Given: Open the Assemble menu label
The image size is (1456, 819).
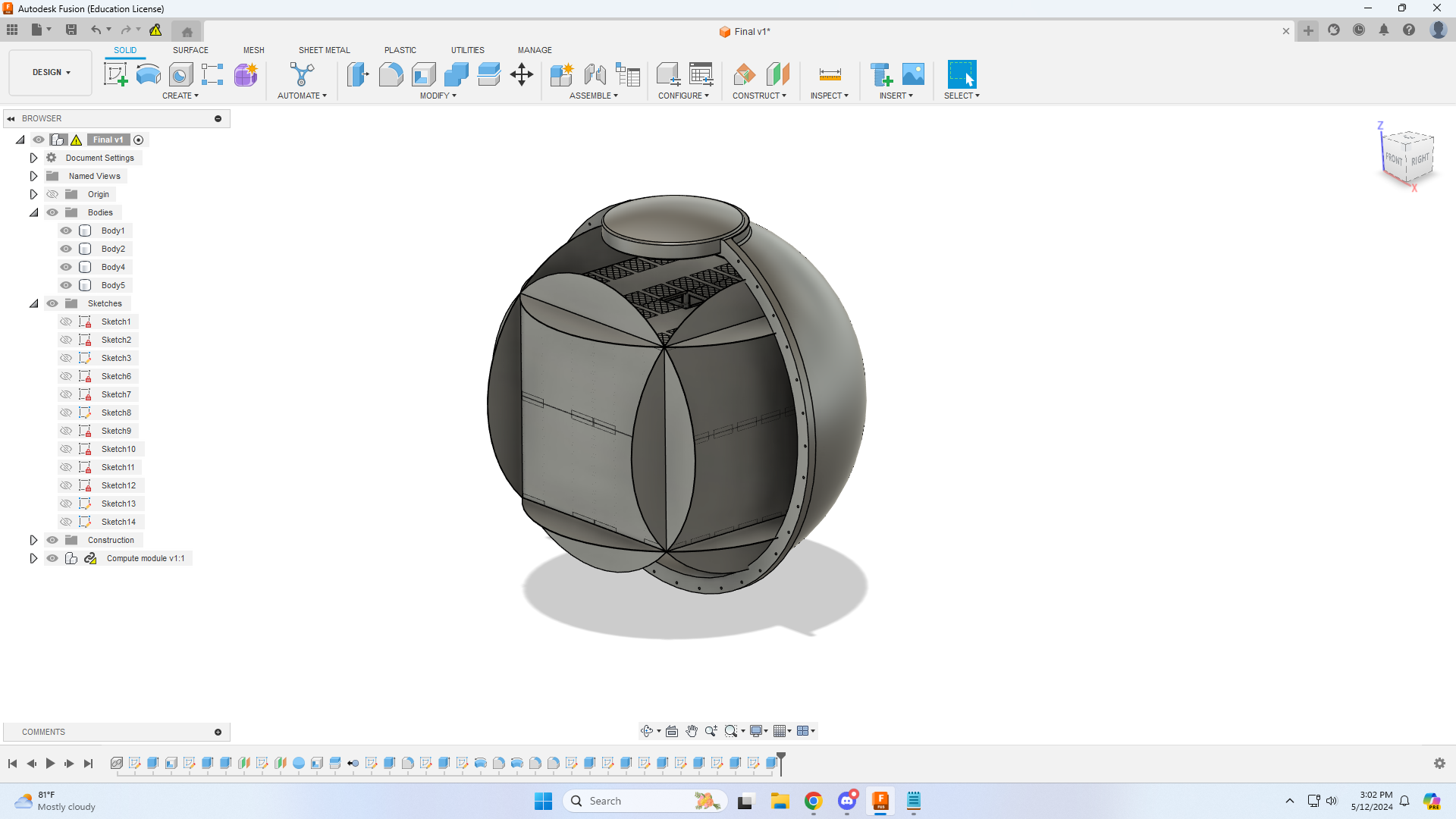Looking at the screenshot, I should point(594,96).
